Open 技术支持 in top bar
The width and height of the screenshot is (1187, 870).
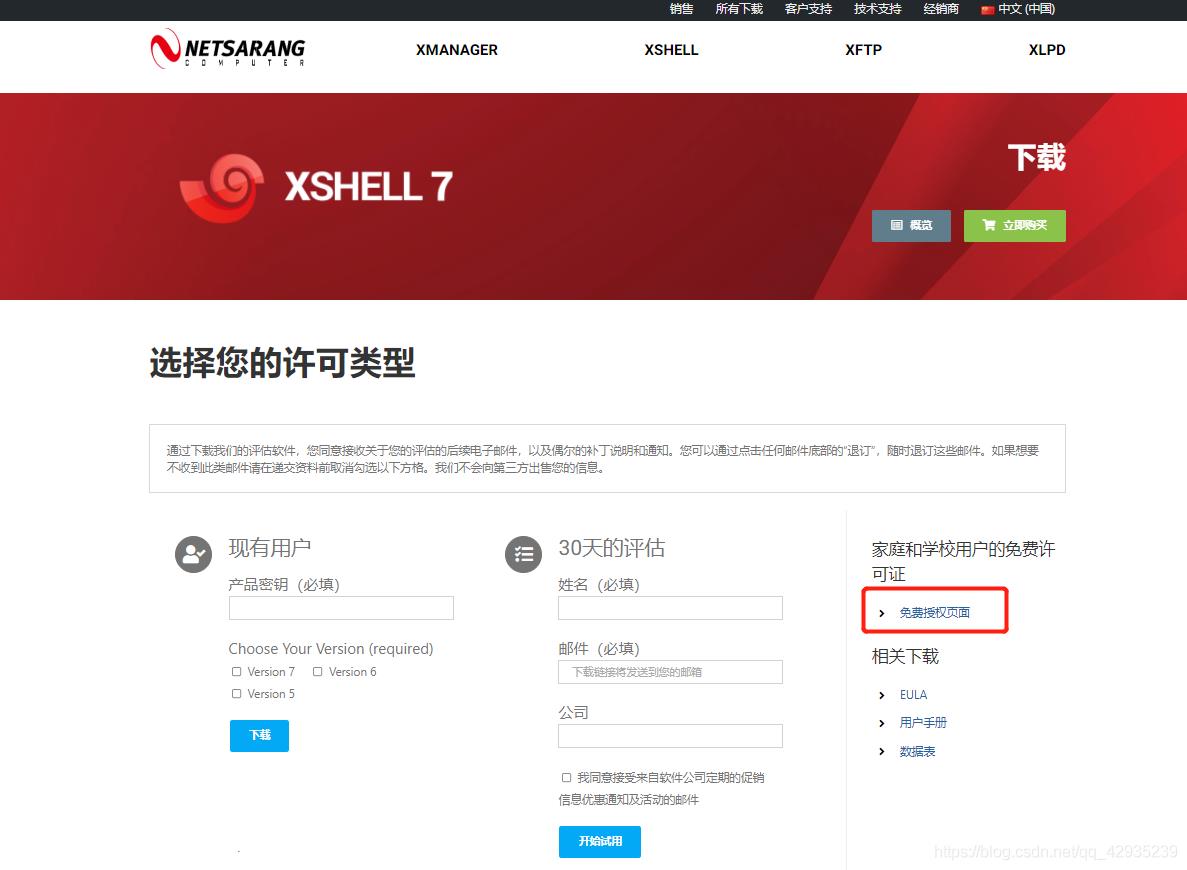click(x=877, y=9)
